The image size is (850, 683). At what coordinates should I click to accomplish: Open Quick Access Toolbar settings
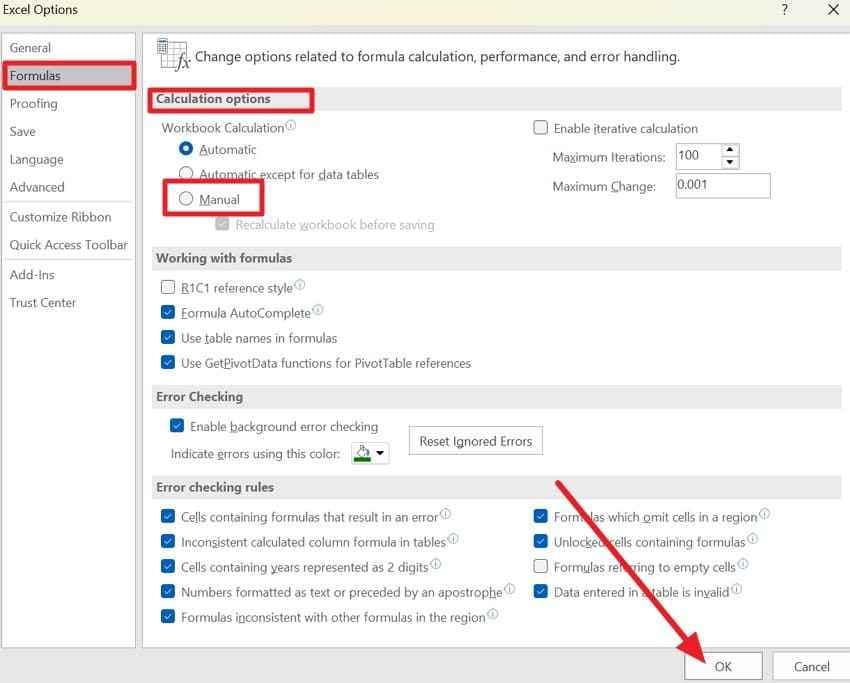[x=68, y=245]
